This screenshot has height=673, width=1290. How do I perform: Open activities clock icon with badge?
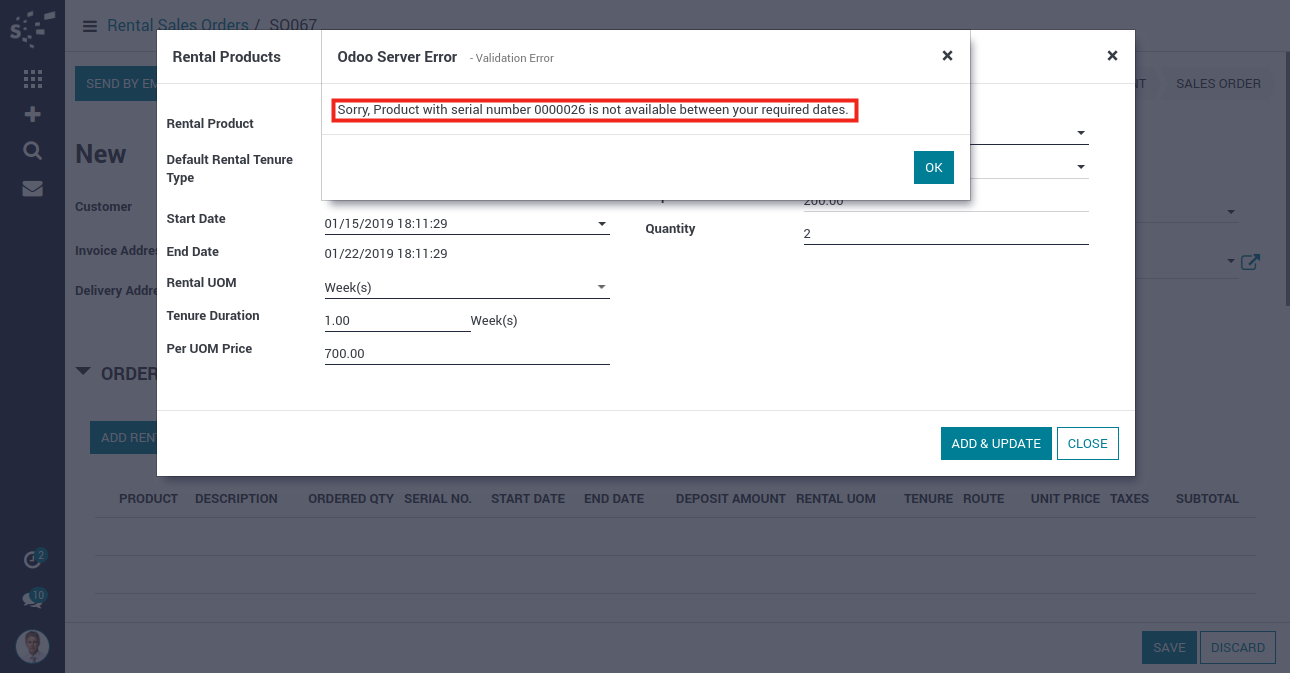[33, 560]
